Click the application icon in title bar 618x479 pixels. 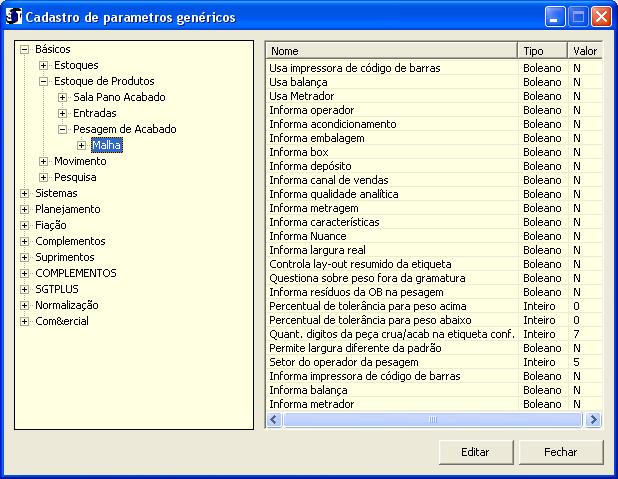click(14, 17)
